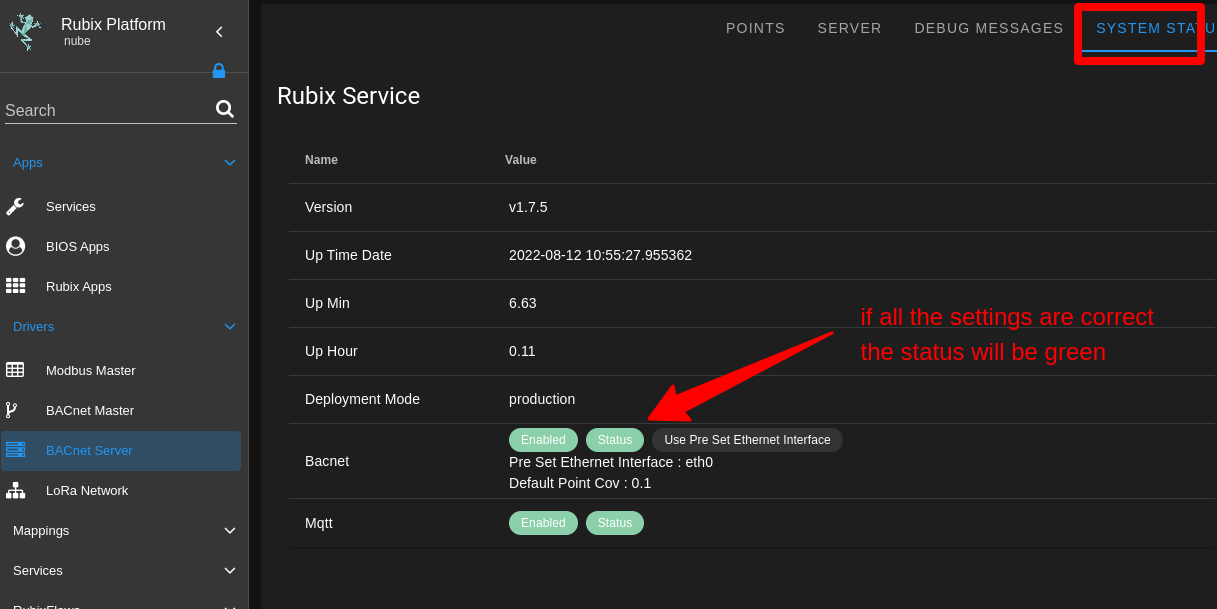The width and height of the screenshot is (1217, 609).
Task: Click the Bacnet Status chip
Action: point(615,440)
